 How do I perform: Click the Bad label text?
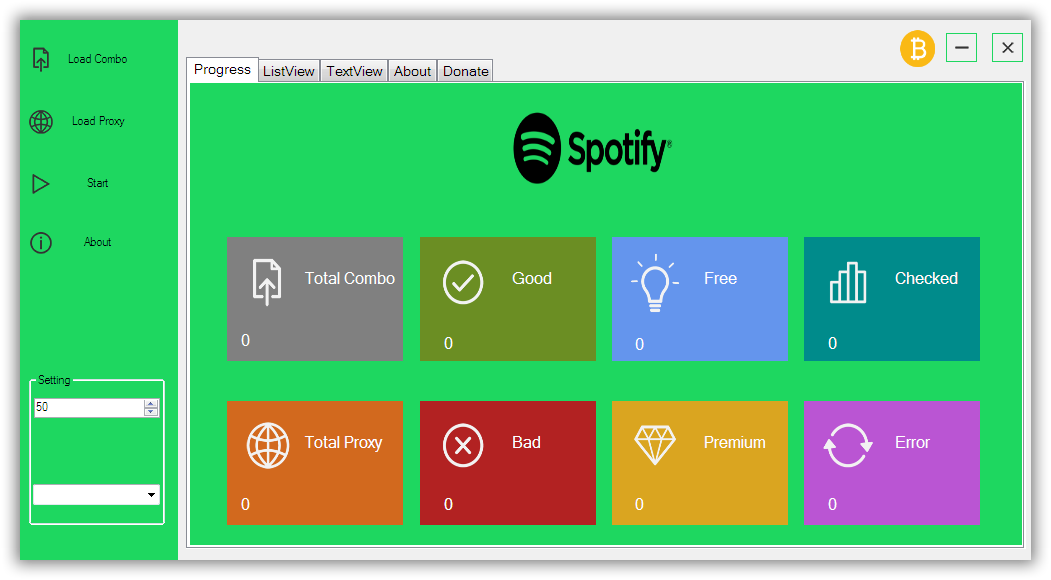(526, 443)
